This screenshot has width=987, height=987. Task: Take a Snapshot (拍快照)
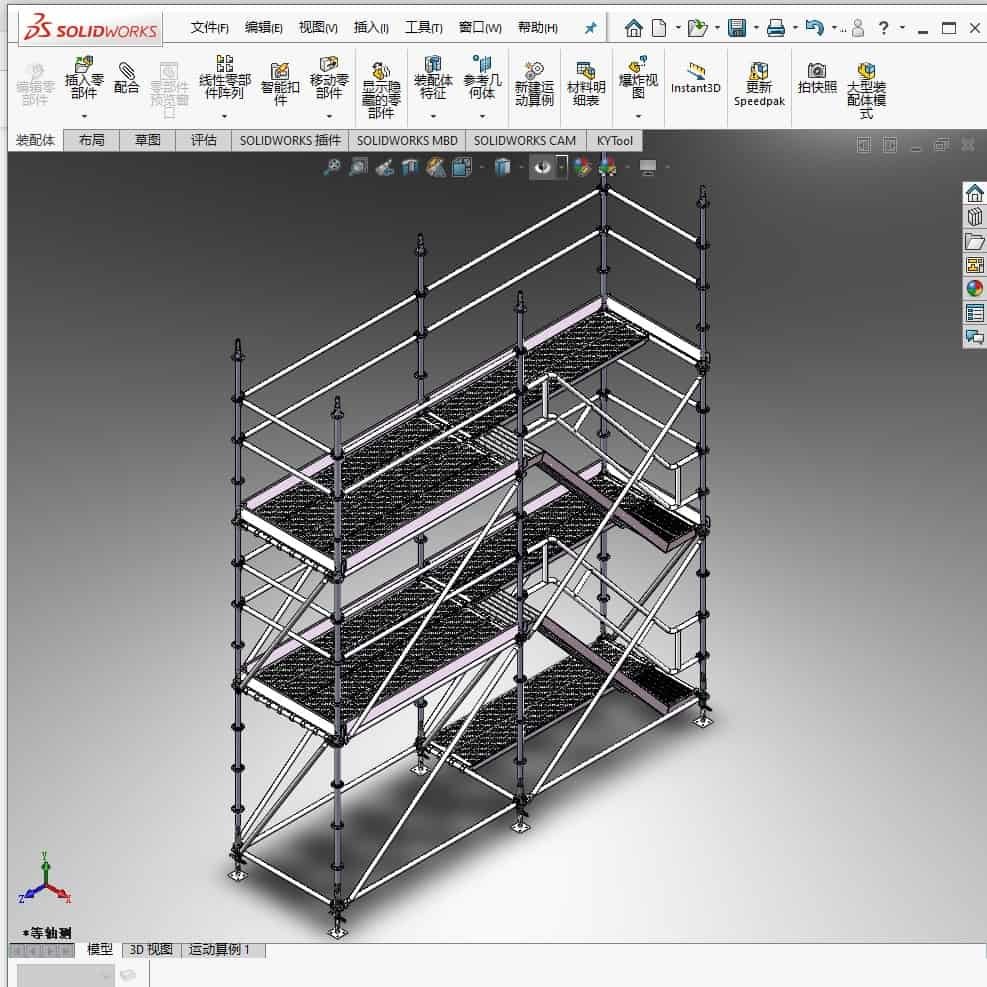tap(817, 78)
